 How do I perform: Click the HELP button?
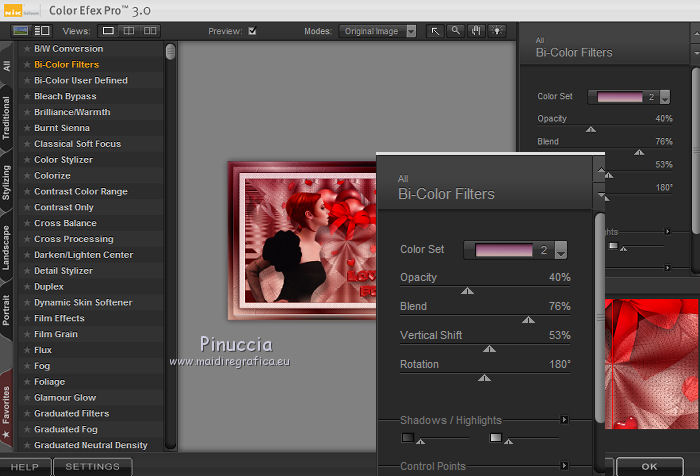pyautogui.click(x=25, y=467)
